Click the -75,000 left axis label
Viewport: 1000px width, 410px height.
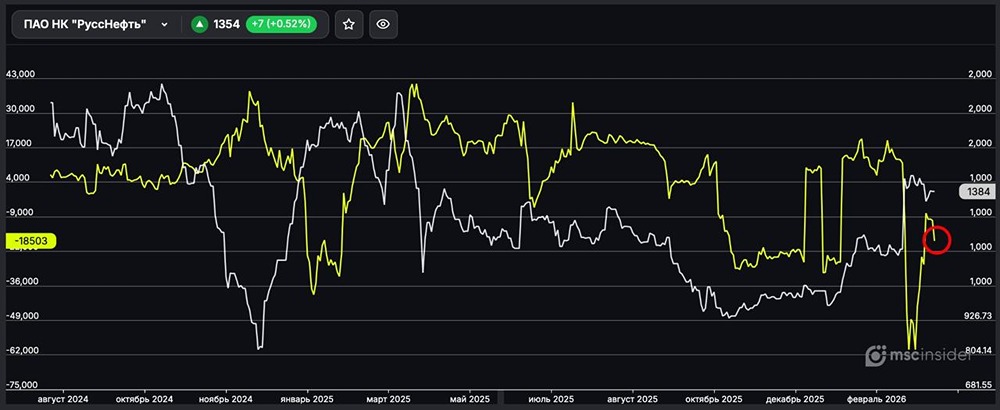click(x=22, y=385)
